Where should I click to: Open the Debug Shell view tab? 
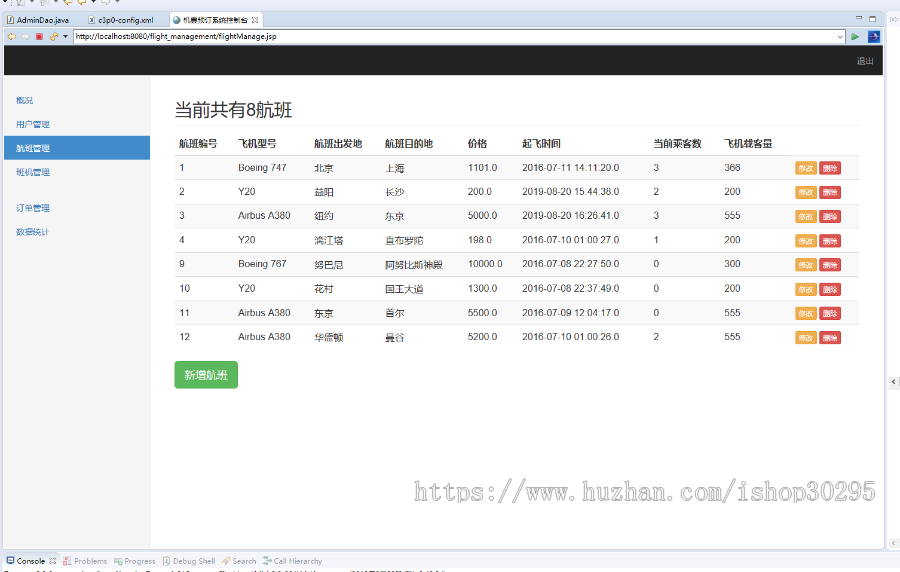click(x=189, y=561)
